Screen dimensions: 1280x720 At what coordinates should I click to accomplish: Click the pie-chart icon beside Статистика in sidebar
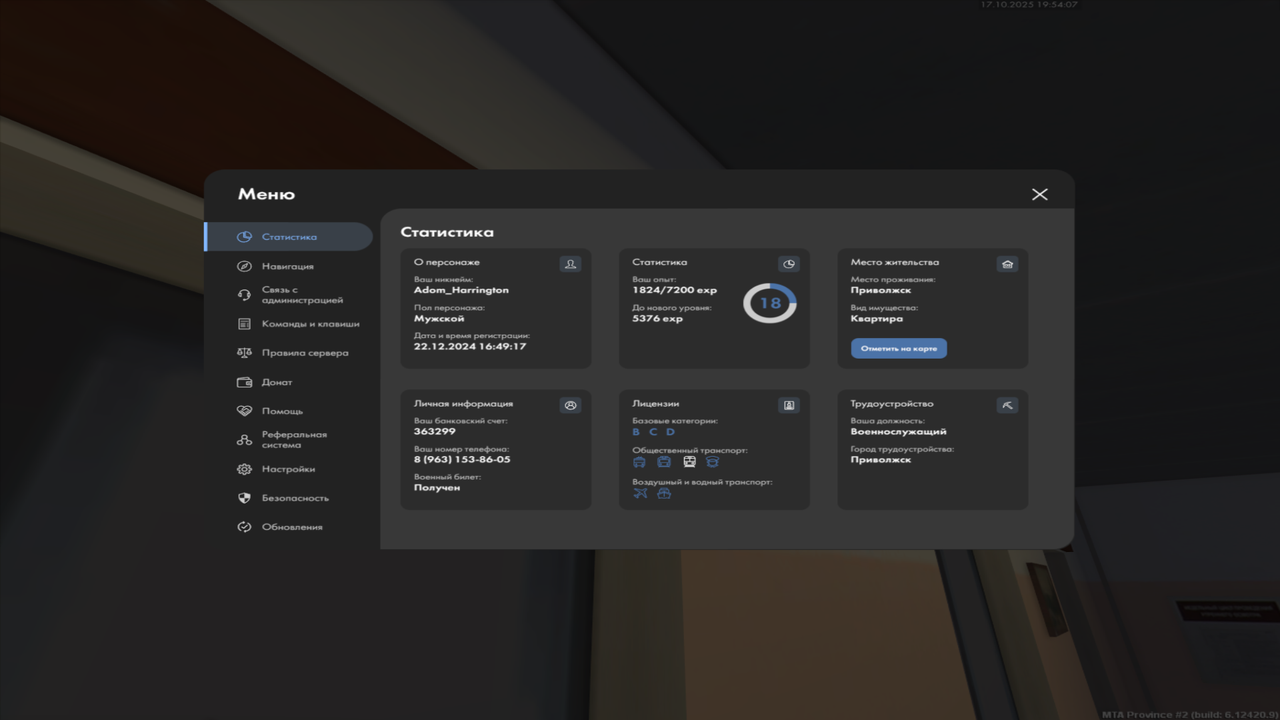pos(244,237)
